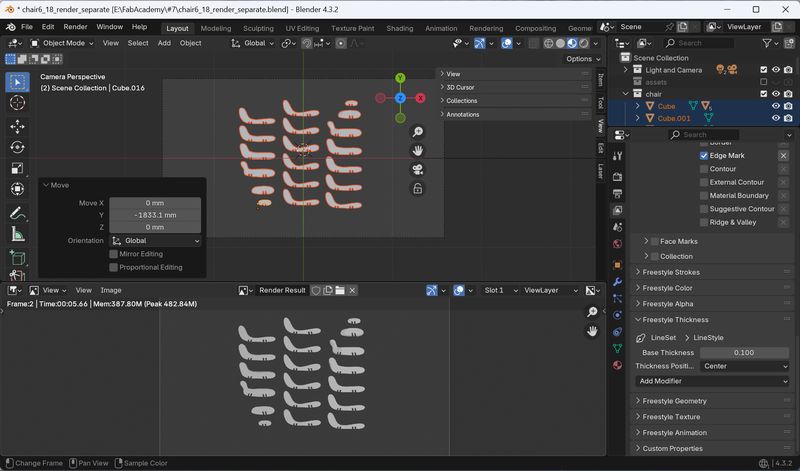The height and width of the screenshot is (471, 800).
Task: Enable the Ridge & Valley checkbox
Action: coord(704,222)
